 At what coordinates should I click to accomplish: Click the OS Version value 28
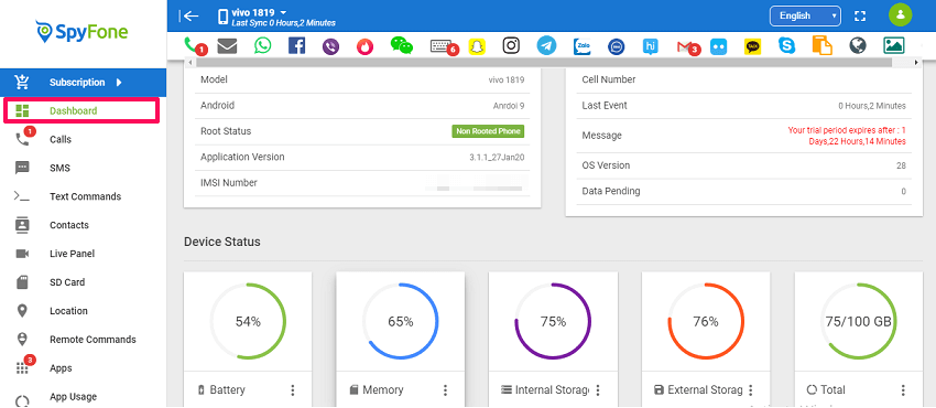[901, 165]
